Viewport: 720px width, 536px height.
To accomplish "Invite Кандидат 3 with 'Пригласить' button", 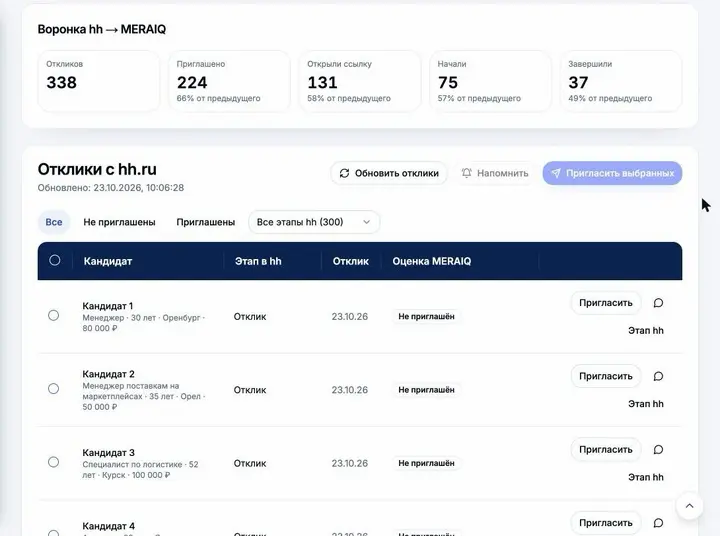I will (606, 449).
